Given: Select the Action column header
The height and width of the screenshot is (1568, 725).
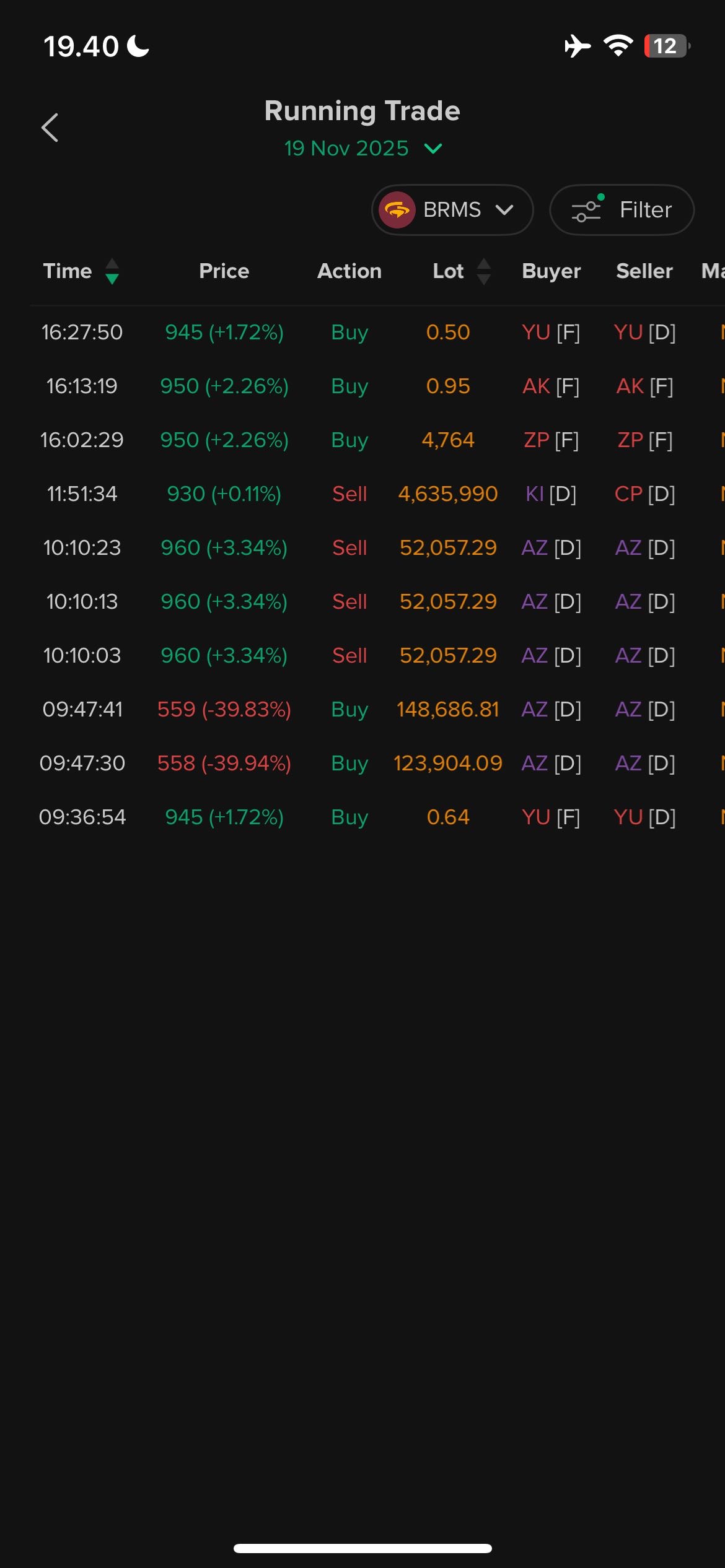Looking at the screenshot, I should (x=349, y=271).
